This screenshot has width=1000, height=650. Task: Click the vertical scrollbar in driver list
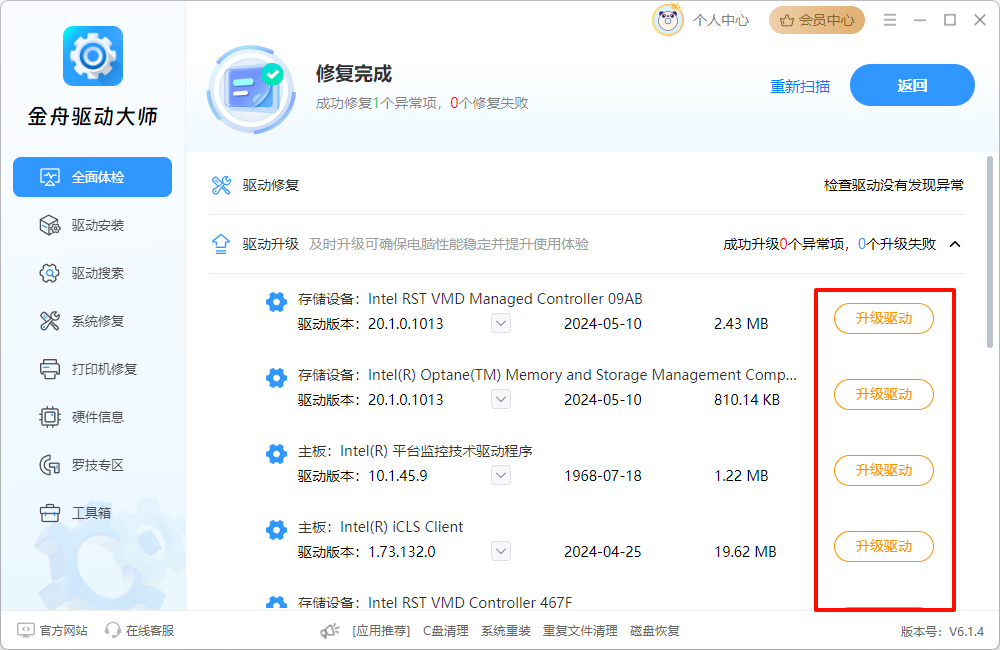(x=990, y=250)
